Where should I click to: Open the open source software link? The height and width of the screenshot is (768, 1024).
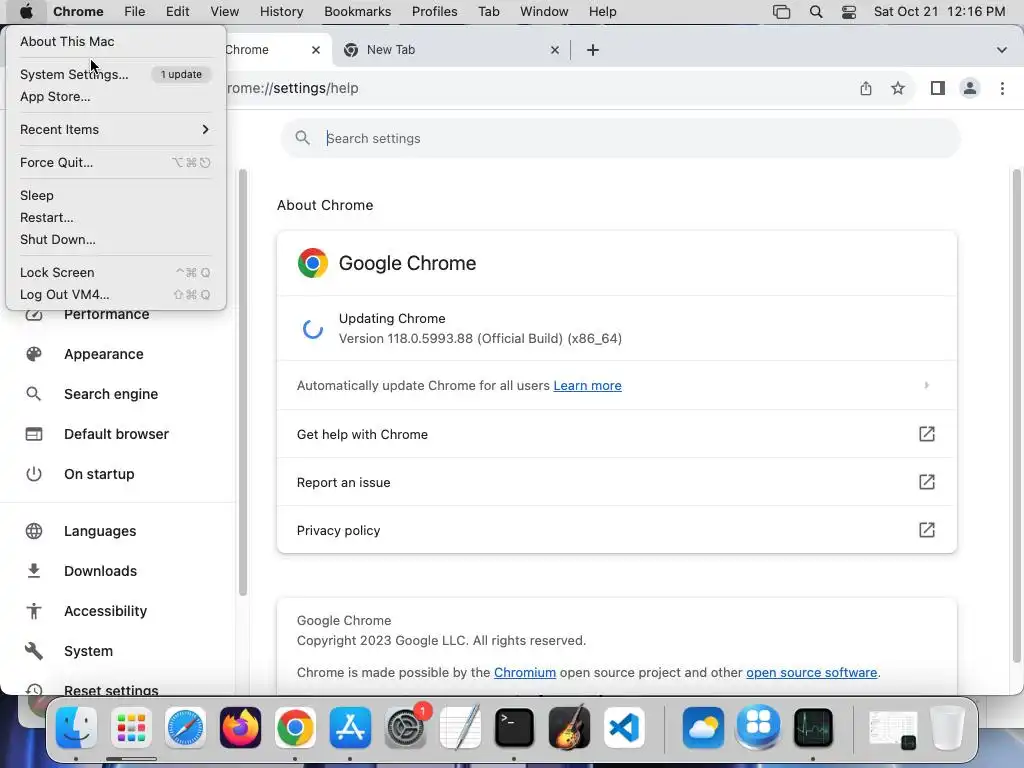pos(811,672)
